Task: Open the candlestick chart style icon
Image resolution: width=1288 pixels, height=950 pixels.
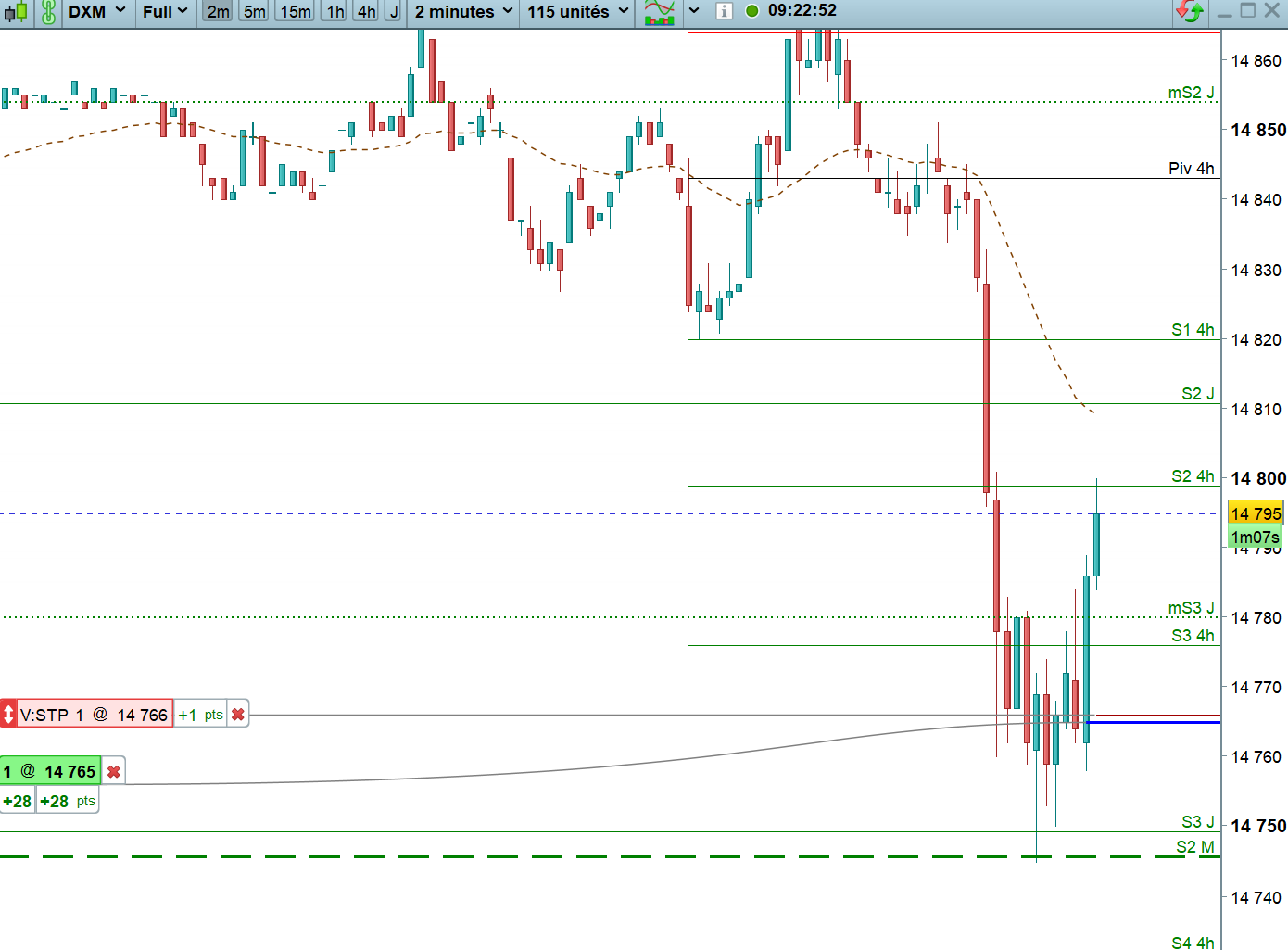Action: point(16,12)
